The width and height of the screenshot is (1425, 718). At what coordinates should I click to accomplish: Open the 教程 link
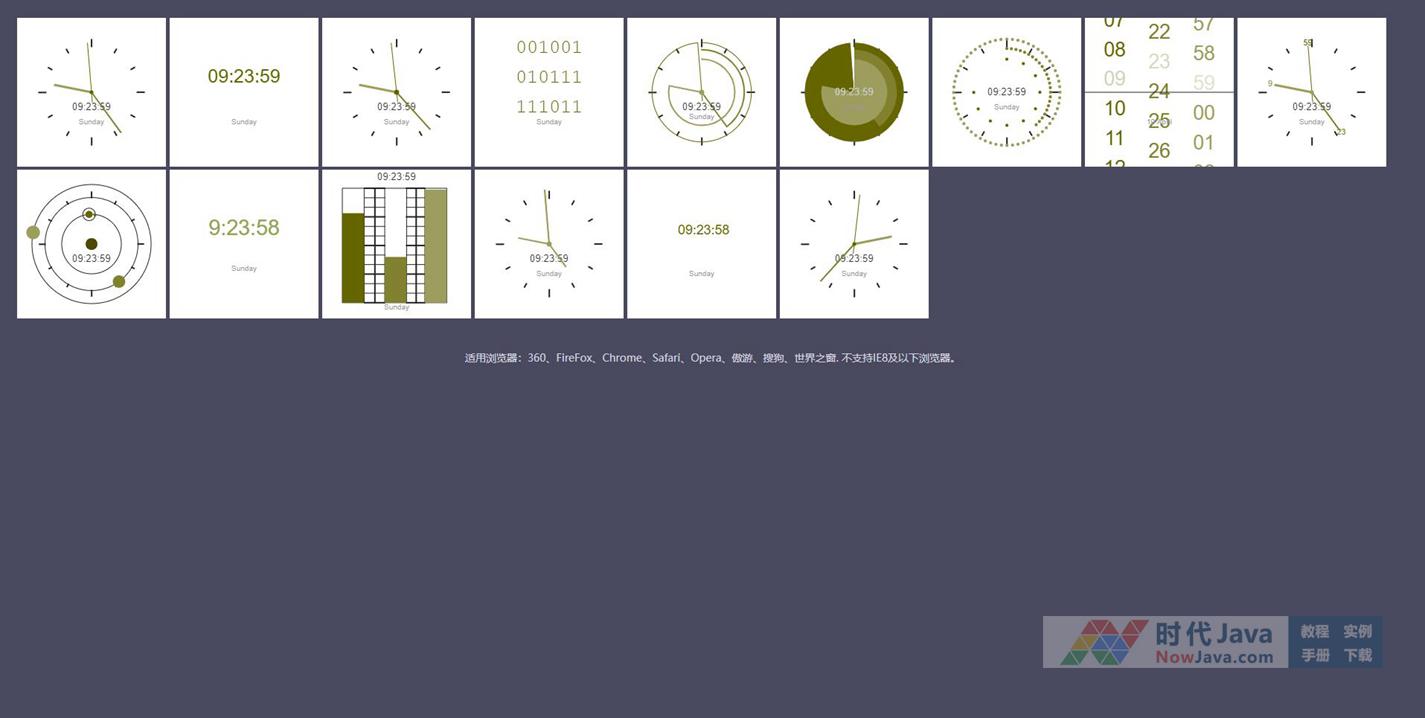click(x=1314, y=631)
